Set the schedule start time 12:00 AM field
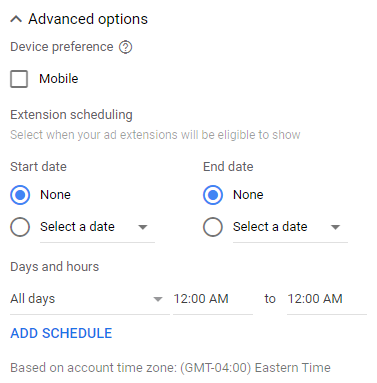 213,299
